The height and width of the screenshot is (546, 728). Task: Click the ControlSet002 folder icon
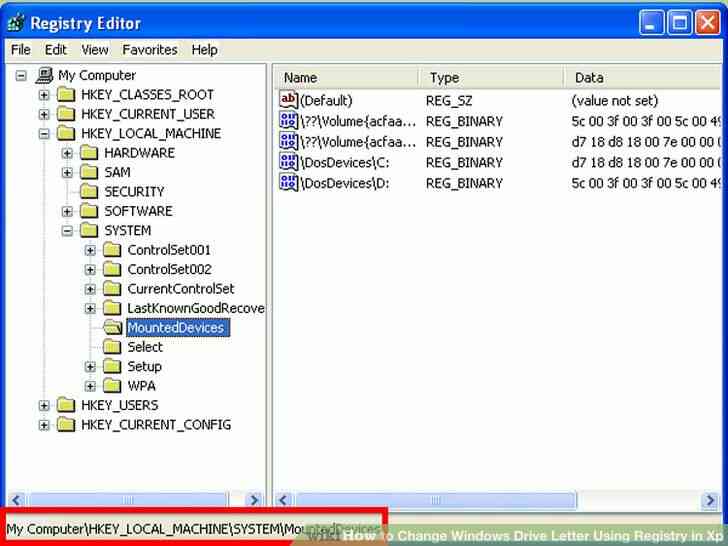coord(112,269)
